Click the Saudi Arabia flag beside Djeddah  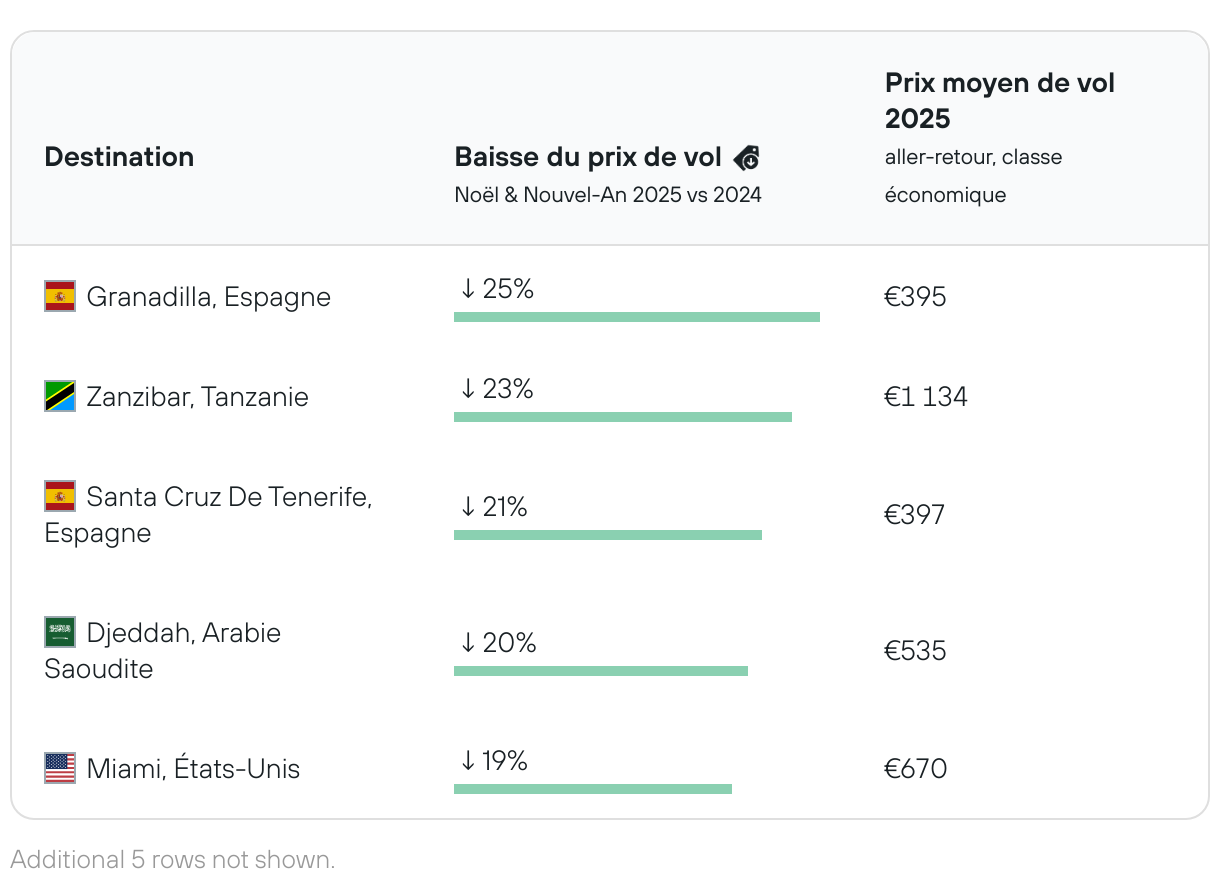60,632
